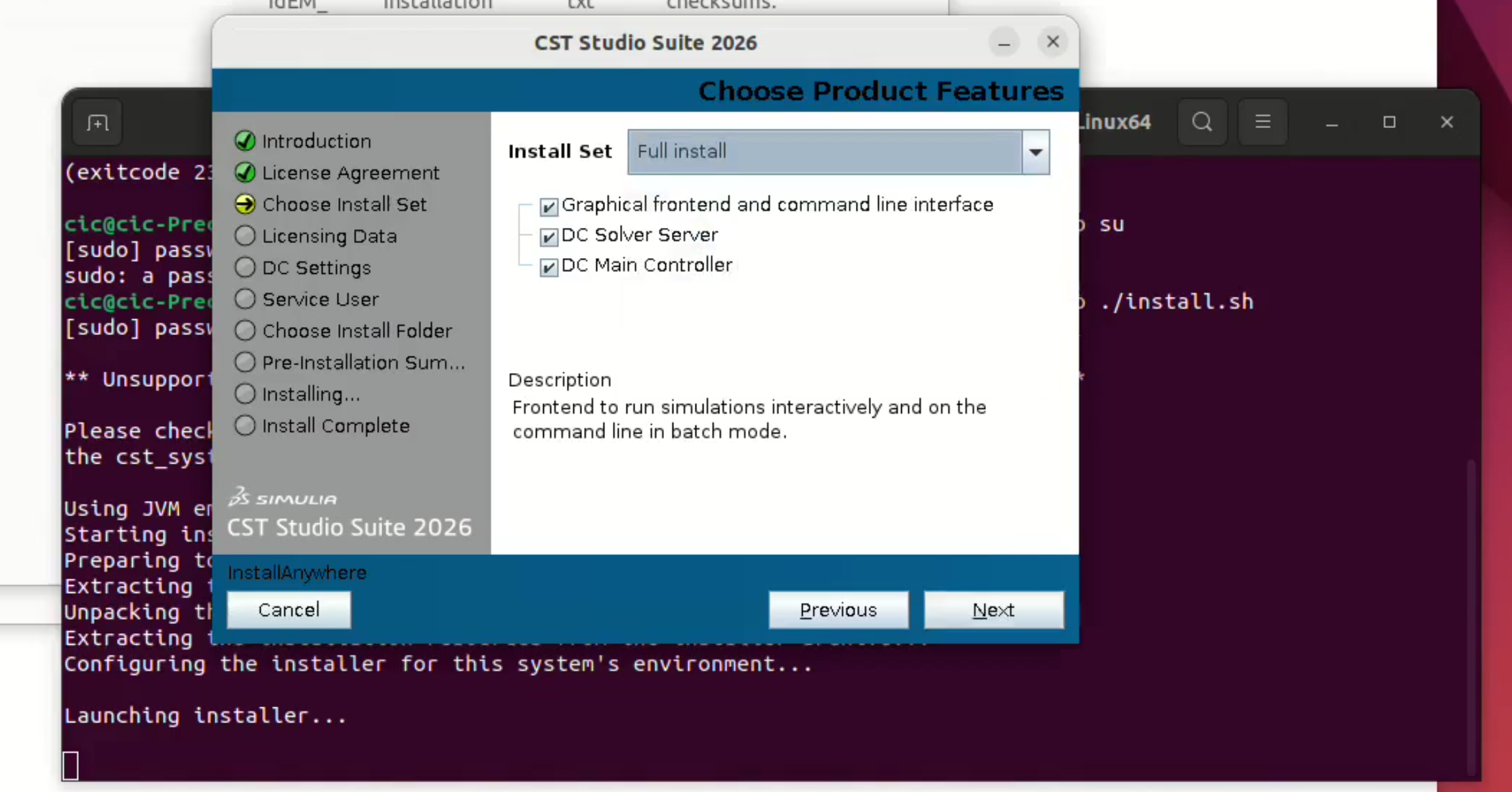
Task: Click the SIMULIA logo in the installer sidebar
Action: pos(282,497)
